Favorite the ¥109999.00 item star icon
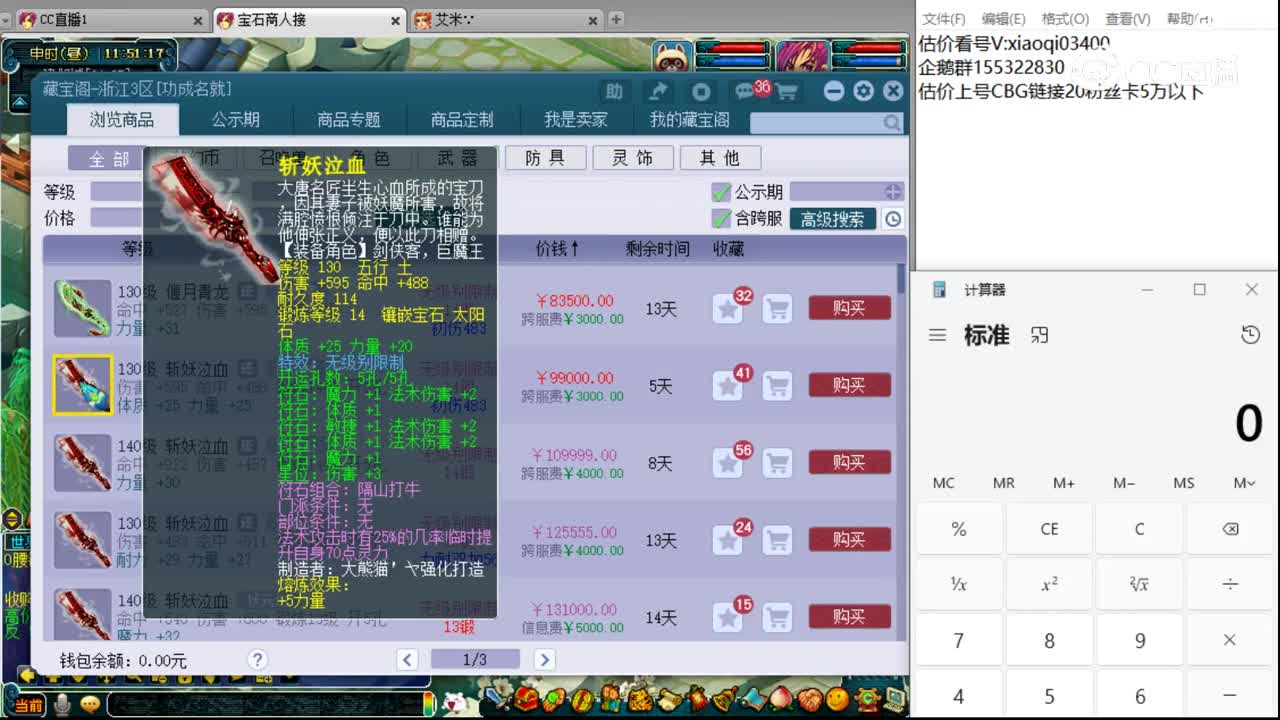1280x720 pixels. click(728, 463)
